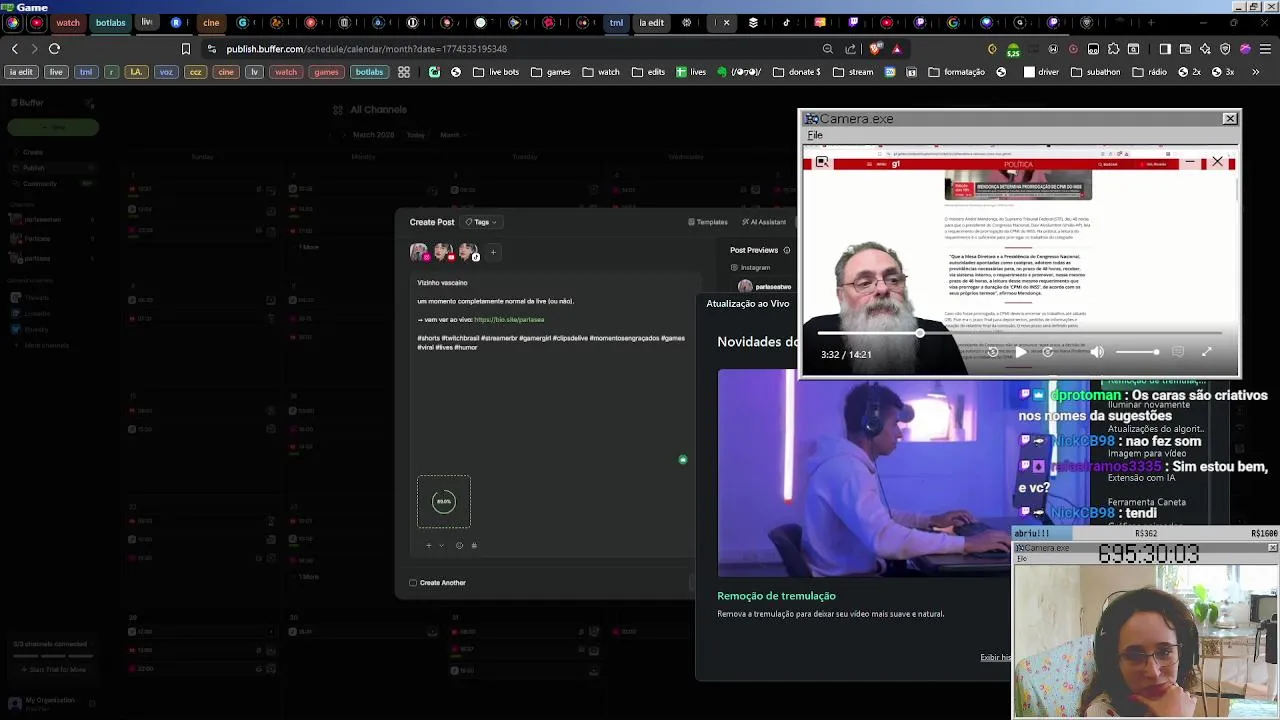Viewport: 1280px width, 720px height.
Task: Check the Create Another checkbox
Action: click(x=413, y=582)
